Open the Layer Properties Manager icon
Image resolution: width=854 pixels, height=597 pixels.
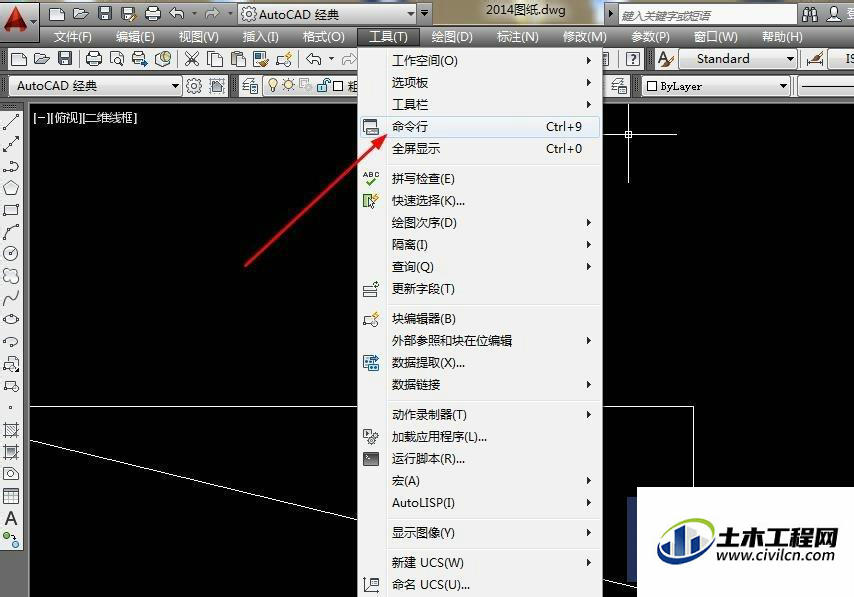point(250,86)
